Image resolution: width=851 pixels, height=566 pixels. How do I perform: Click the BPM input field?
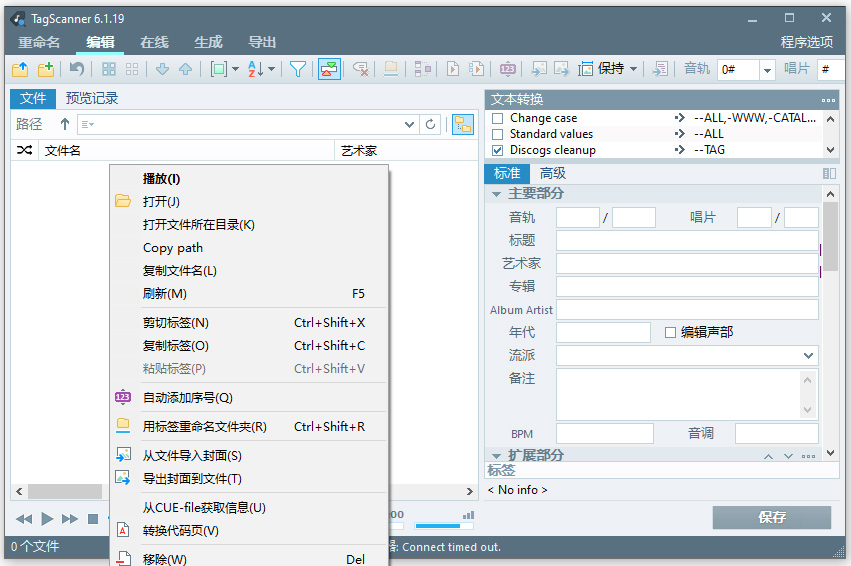pos(605,434)
